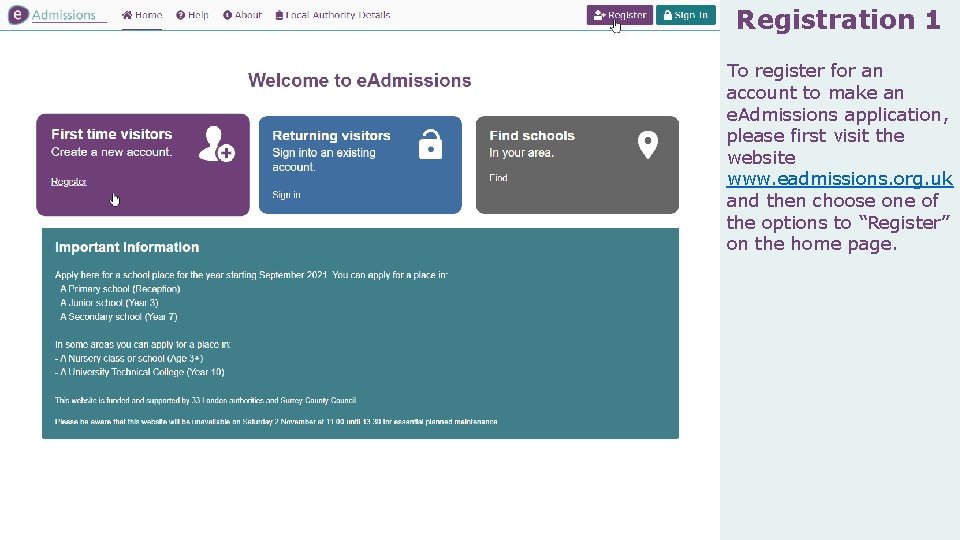Image resolution: width=960 pixels, height=540 pixels.
Task: Click the 'Find schools' heading
Action: 531,135
